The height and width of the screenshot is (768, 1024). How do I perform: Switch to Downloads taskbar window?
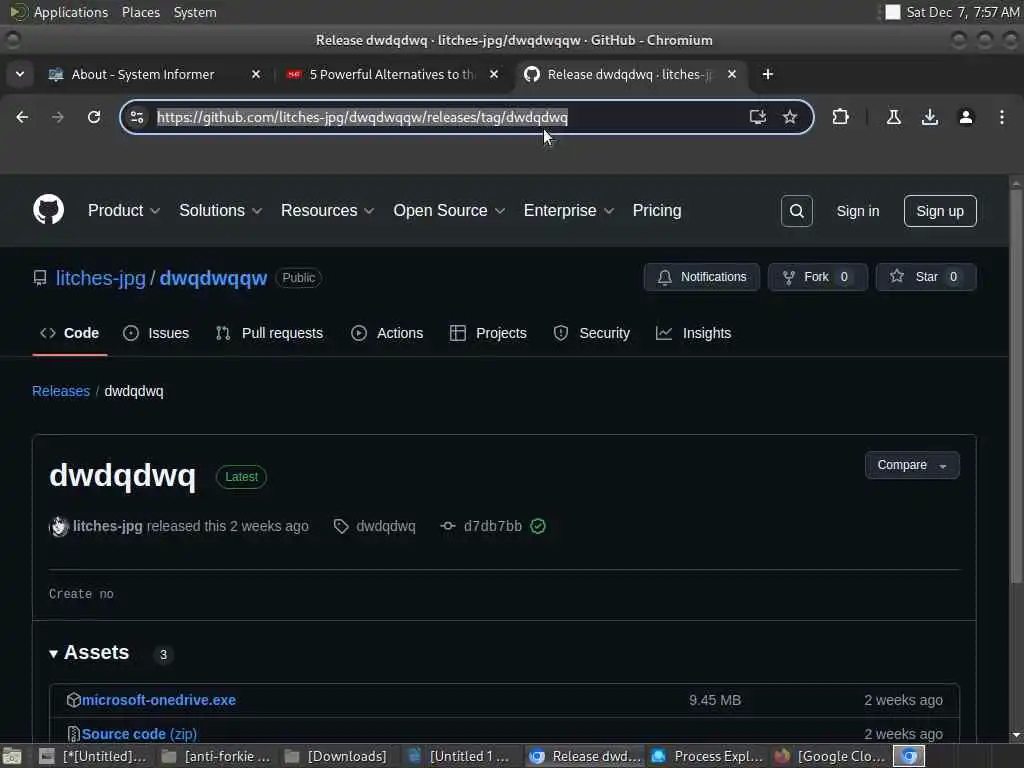coord(336,756)
